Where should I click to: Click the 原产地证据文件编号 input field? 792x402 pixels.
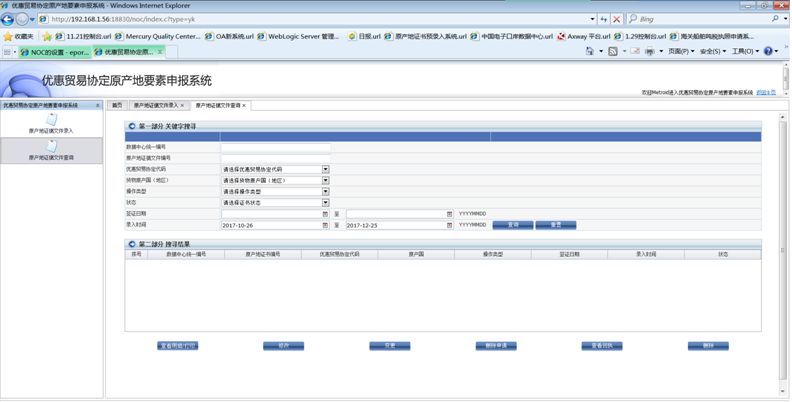276,158
